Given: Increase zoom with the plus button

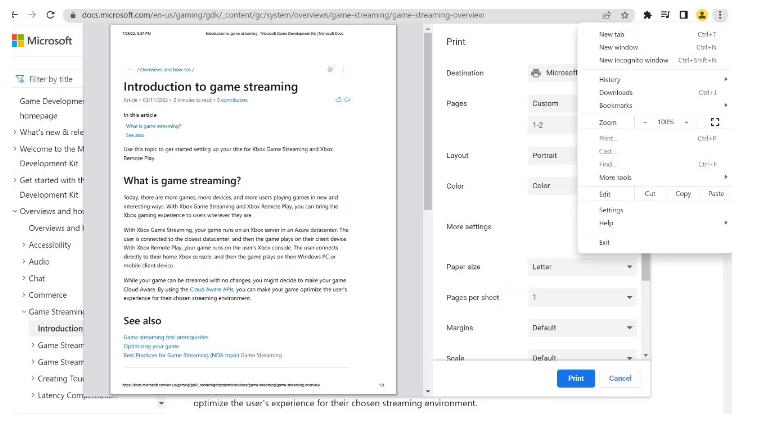Looking at the screenshot, I should coord(686,122).
